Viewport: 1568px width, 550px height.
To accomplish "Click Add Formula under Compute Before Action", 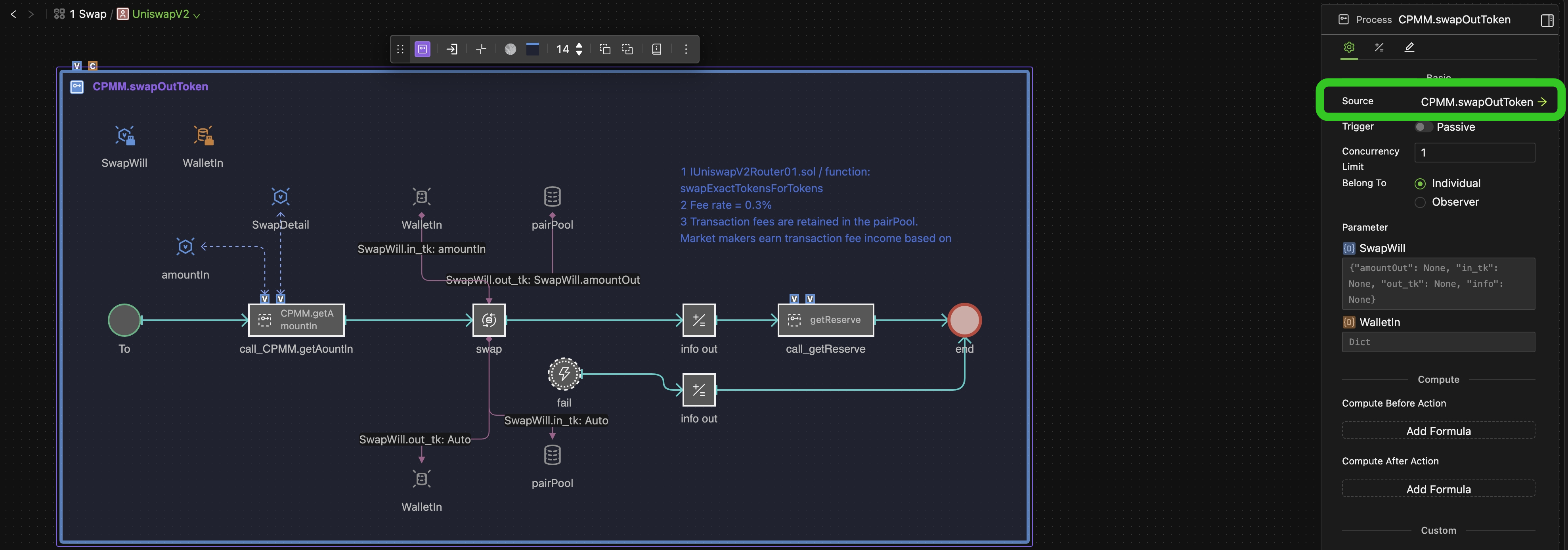I will pyautogui.click(x=1438, y=430).
